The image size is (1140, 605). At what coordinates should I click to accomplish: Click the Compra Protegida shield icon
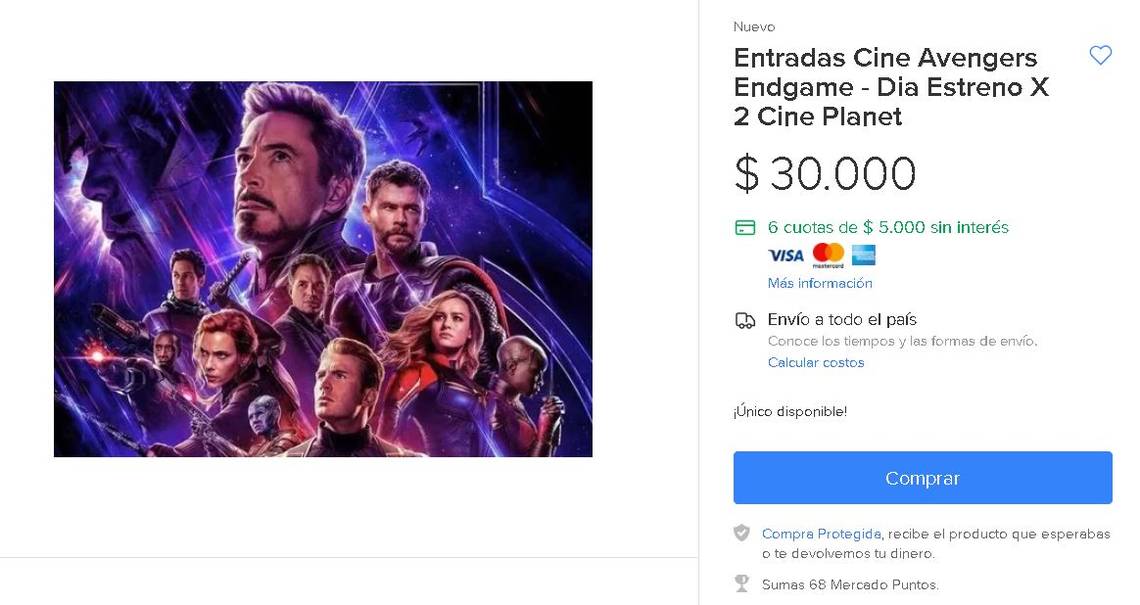[x=742, y=534]
